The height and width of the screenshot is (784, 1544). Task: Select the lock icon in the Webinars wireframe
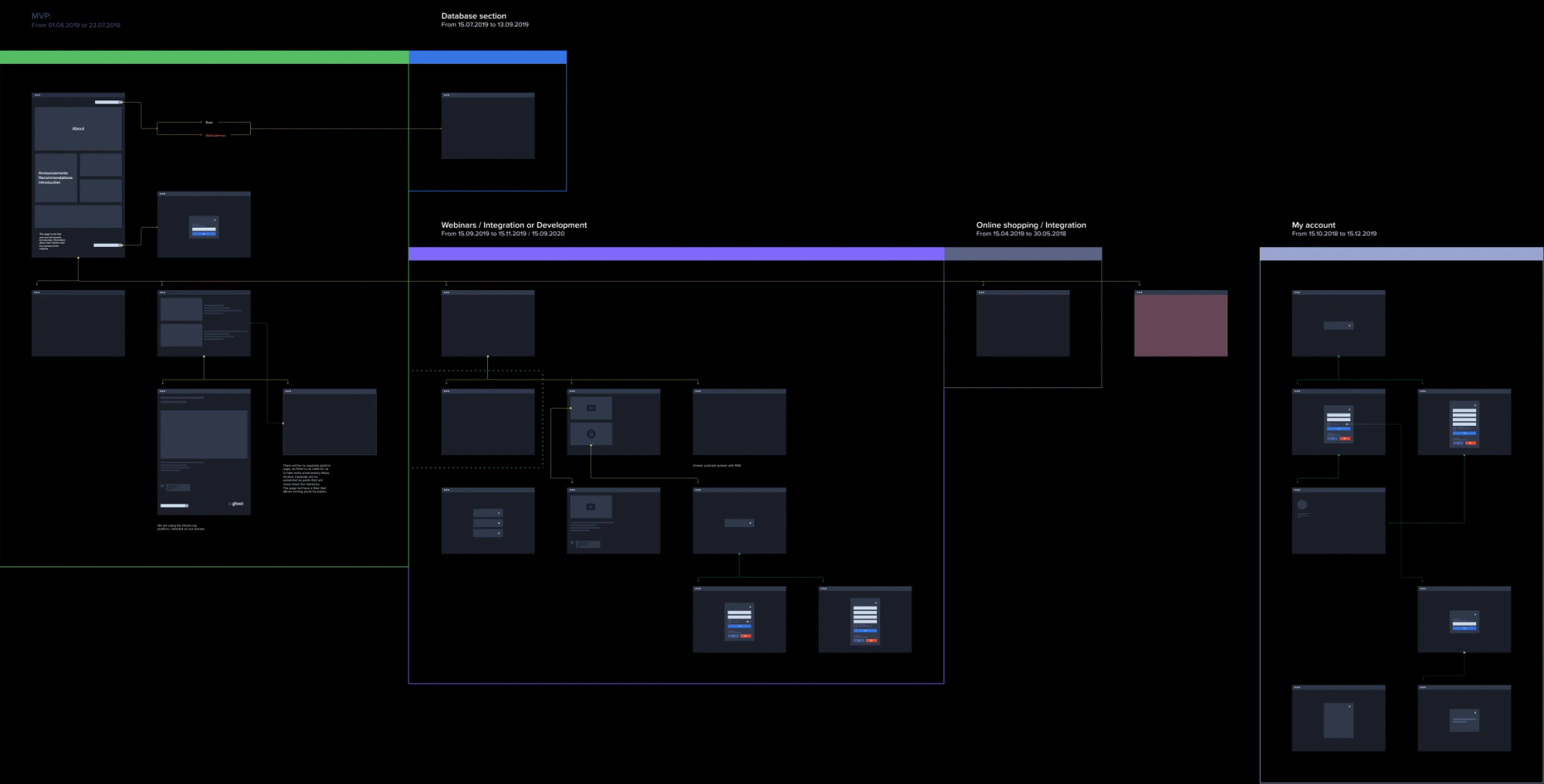591,434
